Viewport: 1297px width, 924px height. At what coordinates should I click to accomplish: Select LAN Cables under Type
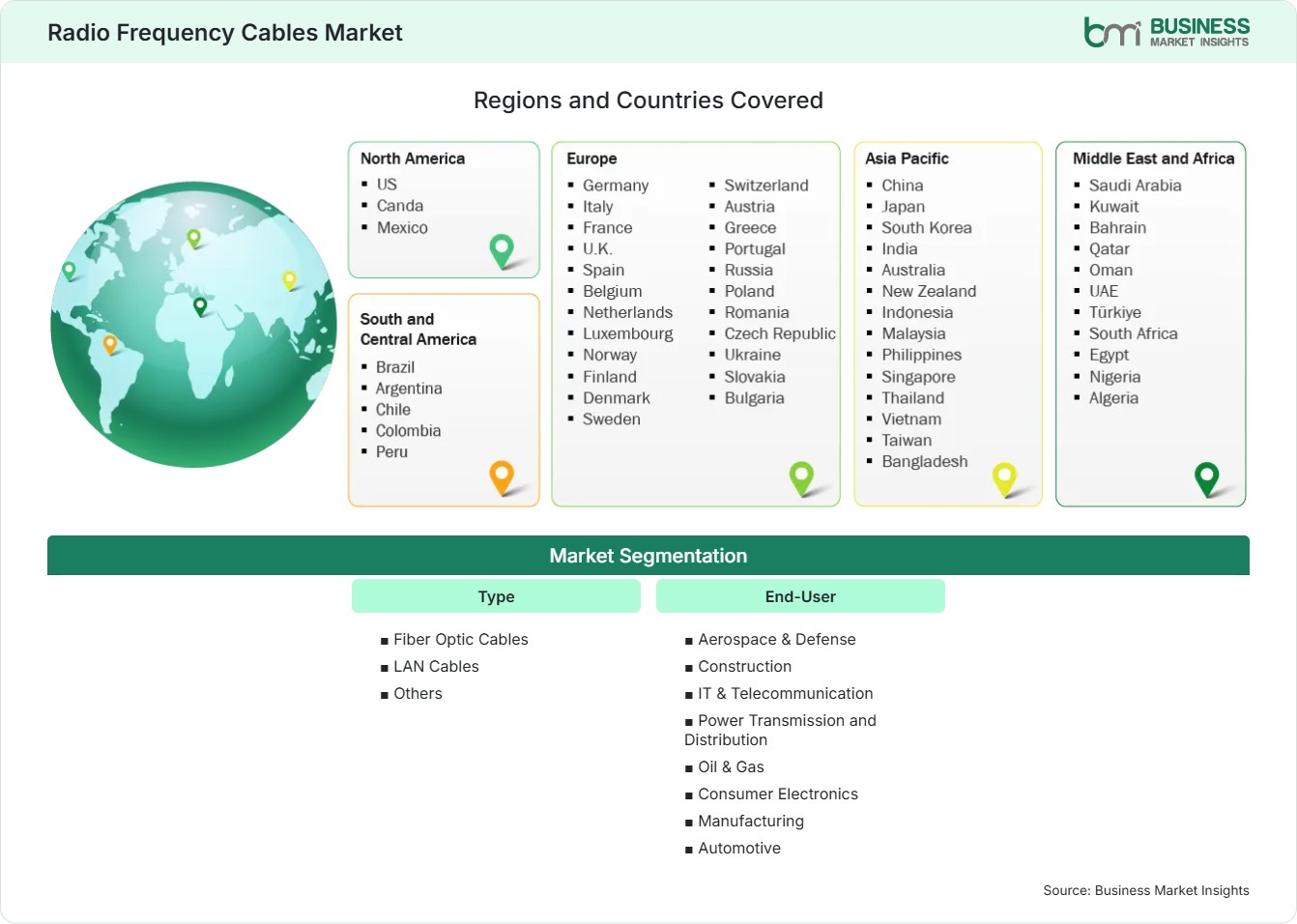pyautogui.click(x=436, y=666)
